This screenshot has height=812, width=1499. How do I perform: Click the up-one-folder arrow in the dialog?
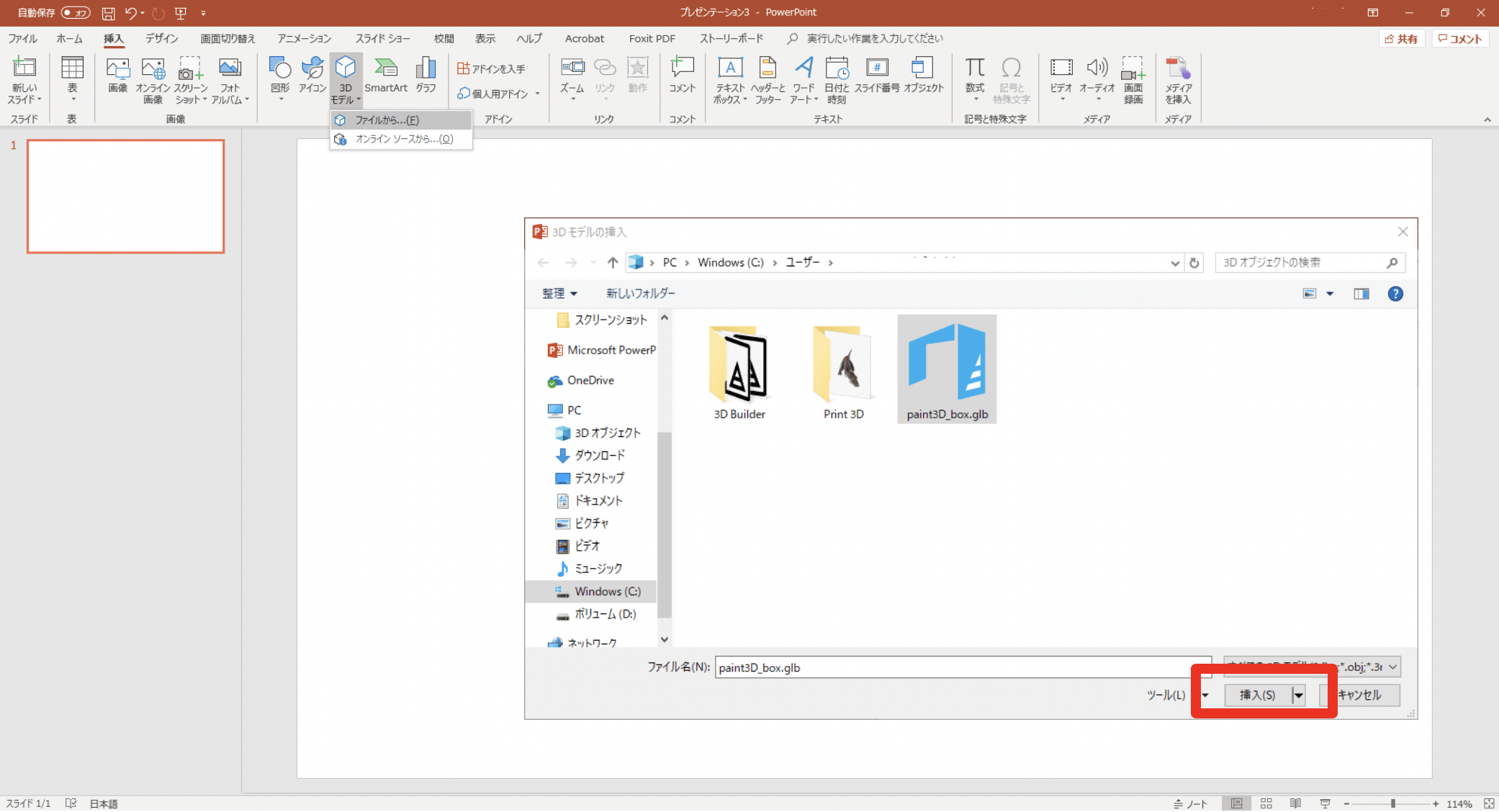tap(613, 263)
